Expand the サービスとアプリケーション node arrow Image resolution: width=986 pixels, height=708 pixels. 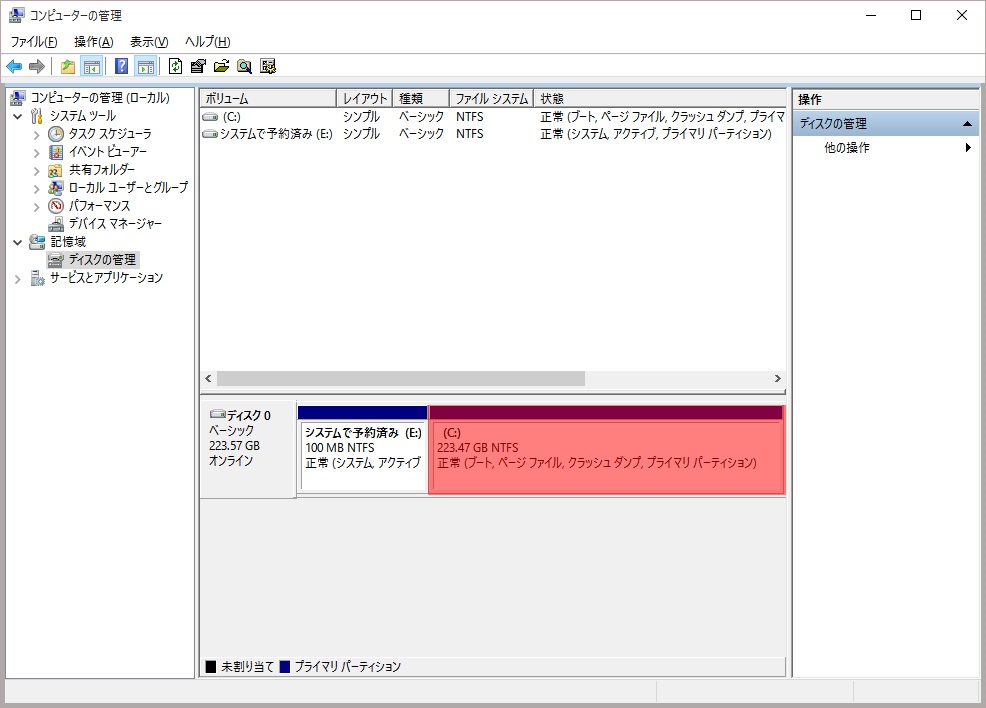pos(18,279)
